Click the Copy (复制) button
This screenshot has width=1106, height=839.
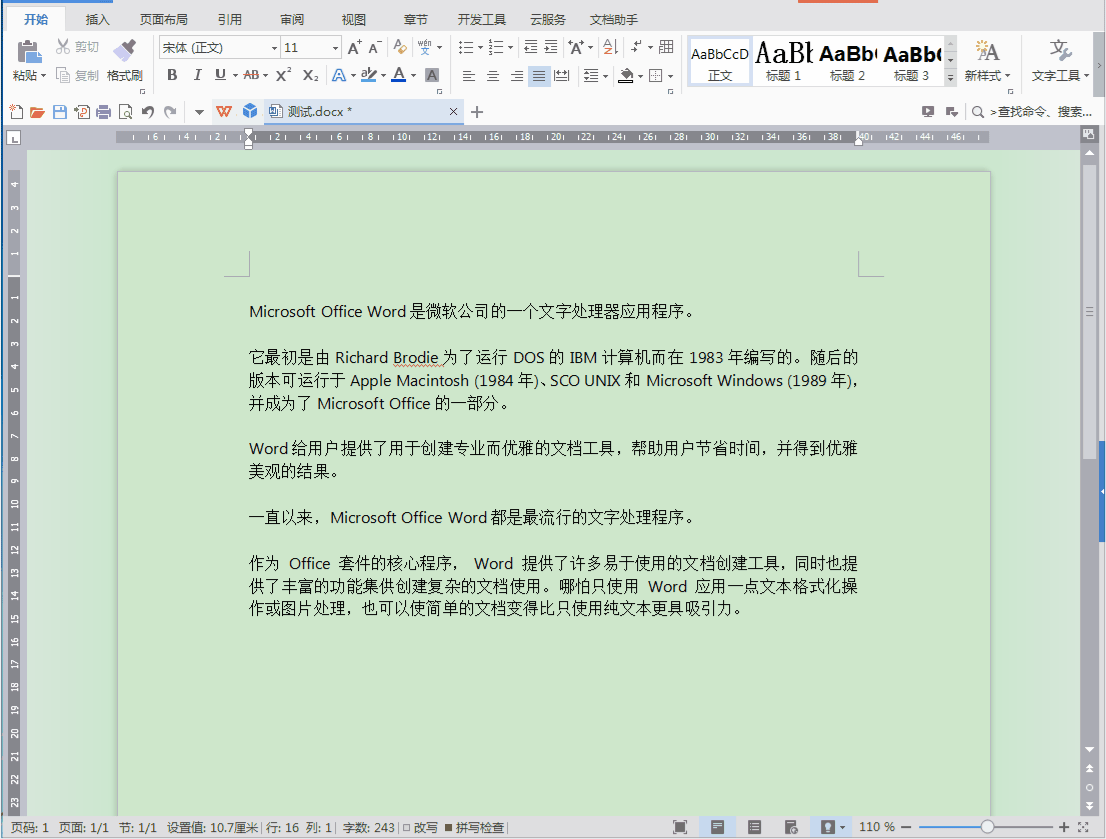(78, 75)
